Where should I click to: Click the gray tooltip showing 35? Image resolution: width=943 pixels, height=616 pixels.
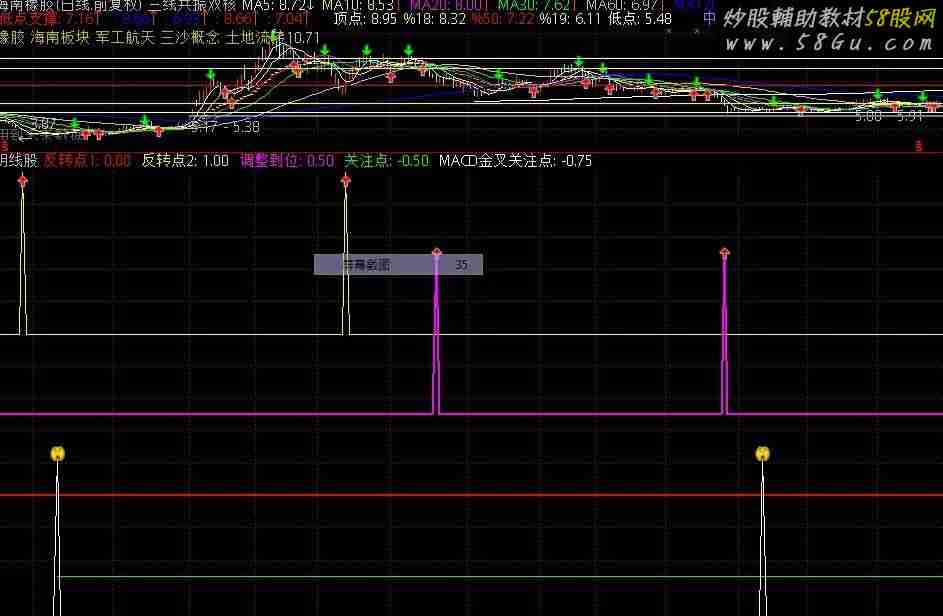tap(398, 265)
